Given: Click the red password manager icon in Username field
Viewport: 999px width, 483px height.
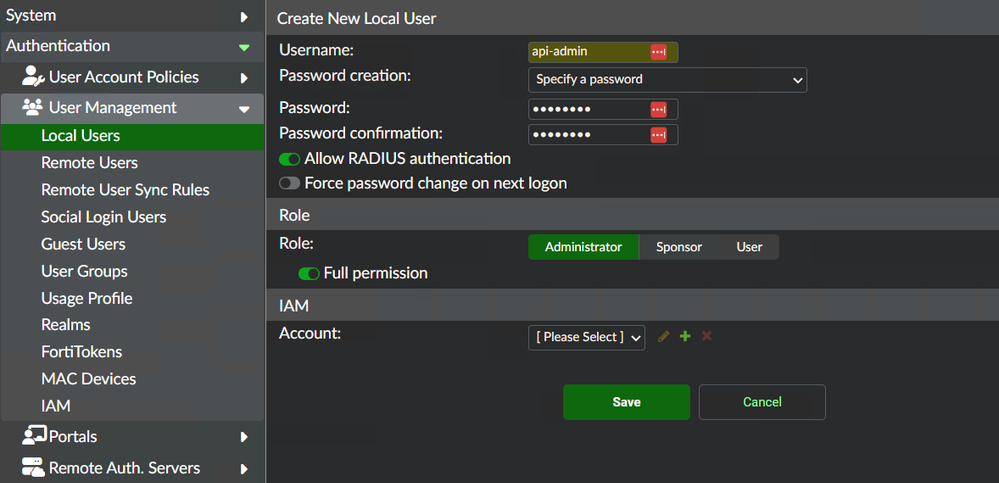Looking at the screenshot, I should (x=658, y=52).
